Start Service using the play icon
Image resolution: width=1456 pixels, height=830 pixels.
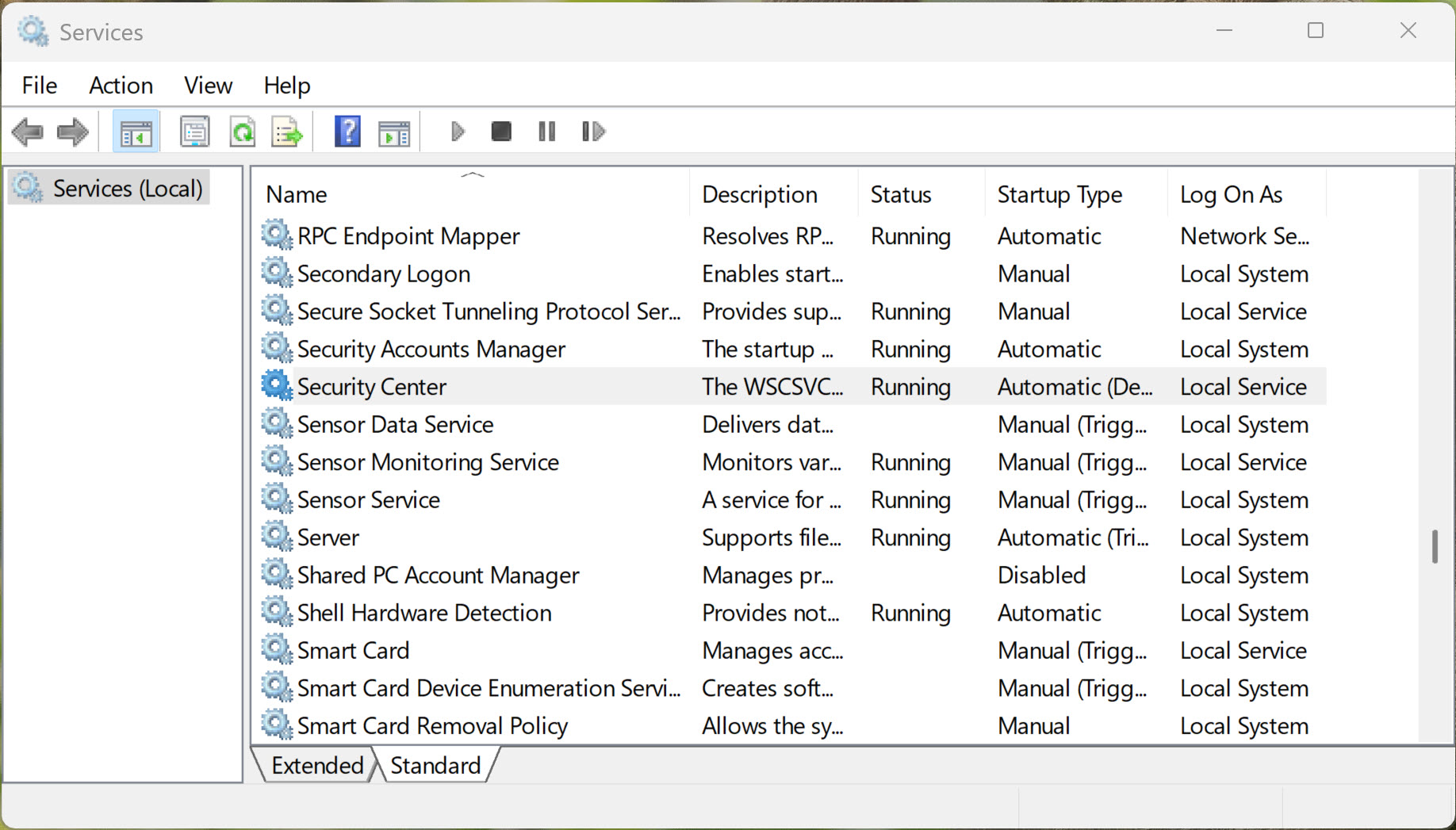click(x=458, y=132)
